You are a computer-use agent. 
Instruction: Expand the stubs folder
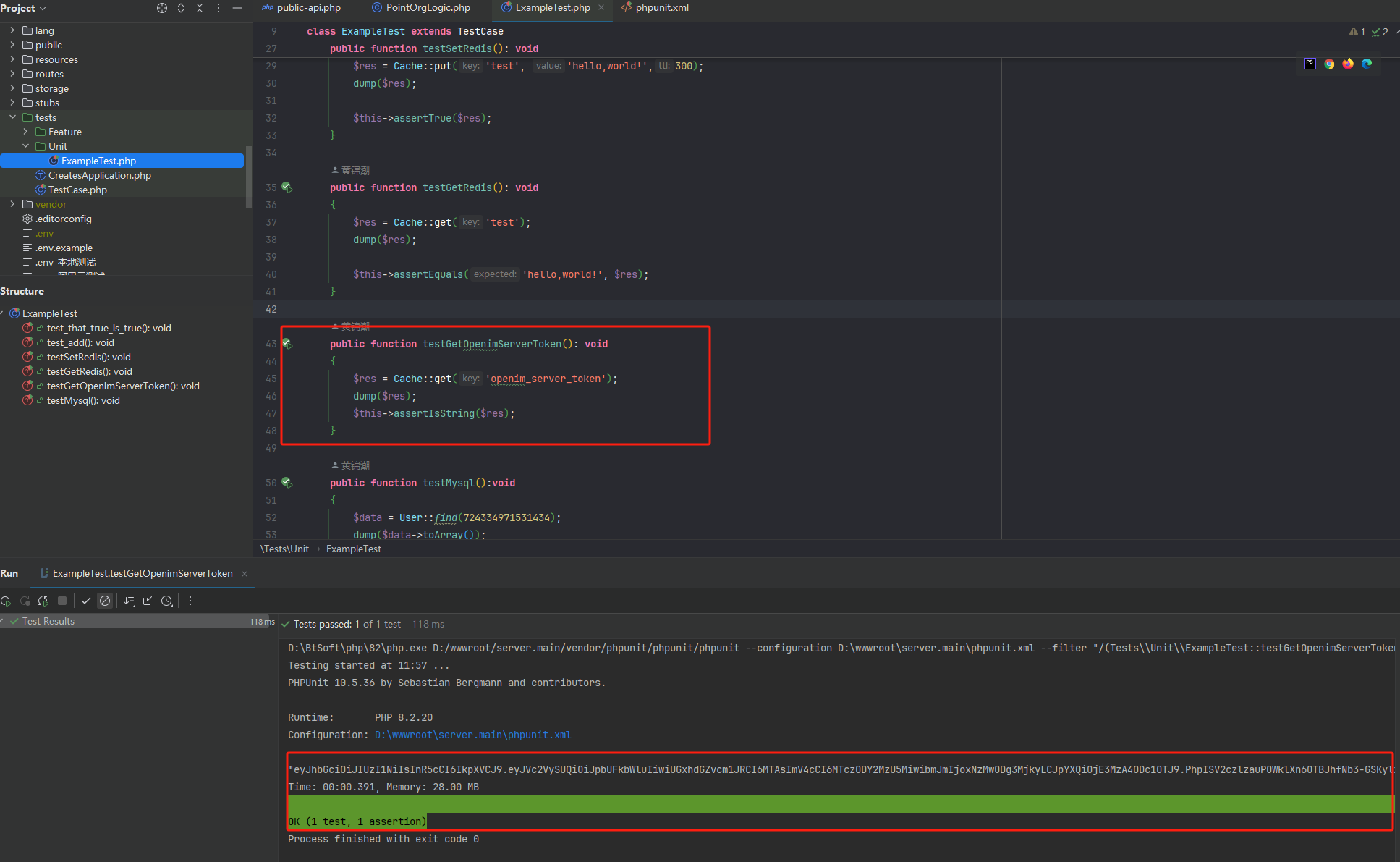[x=12, y=103]
